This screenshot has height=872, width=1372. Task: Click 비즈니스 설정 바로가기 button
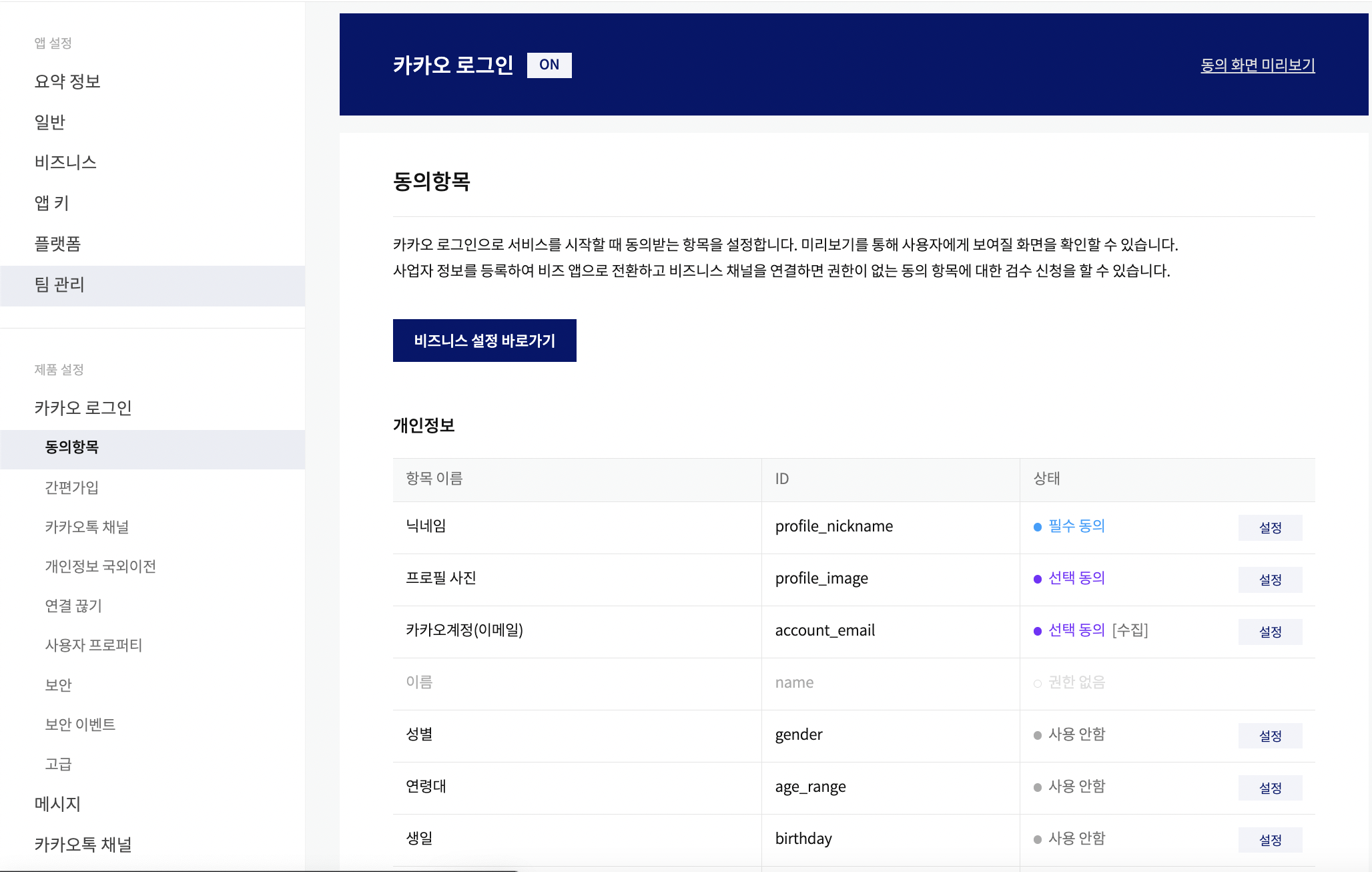[x=484, y=341]
